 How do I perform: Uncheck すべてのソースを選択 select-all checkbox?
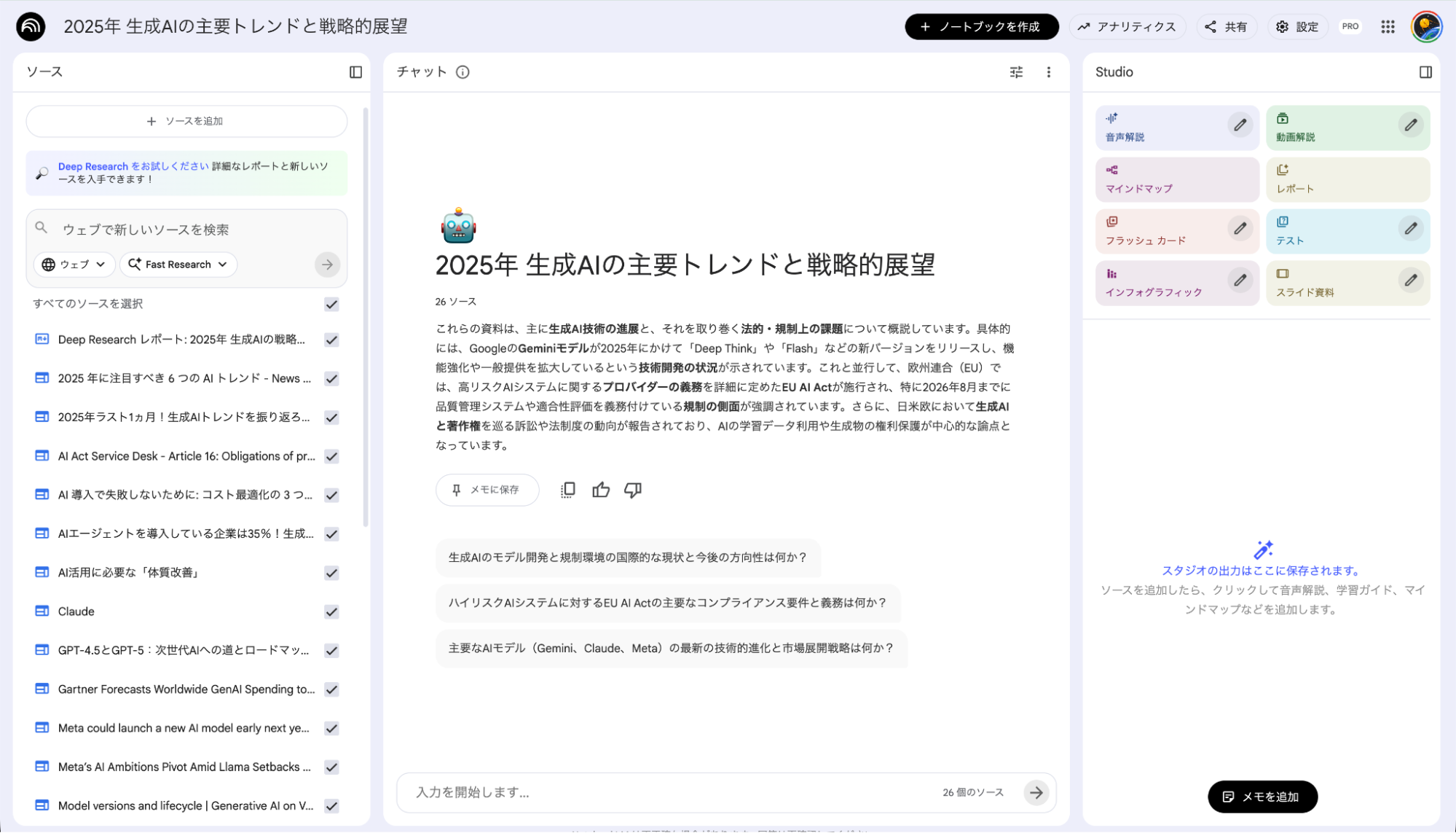(331, 305)
